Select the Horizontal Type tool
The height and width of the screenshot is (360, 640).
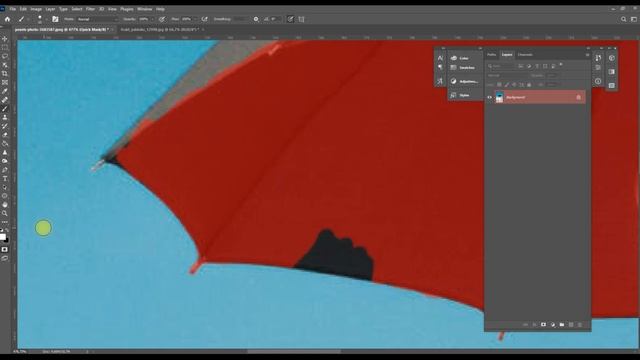(x=5, y=178)
